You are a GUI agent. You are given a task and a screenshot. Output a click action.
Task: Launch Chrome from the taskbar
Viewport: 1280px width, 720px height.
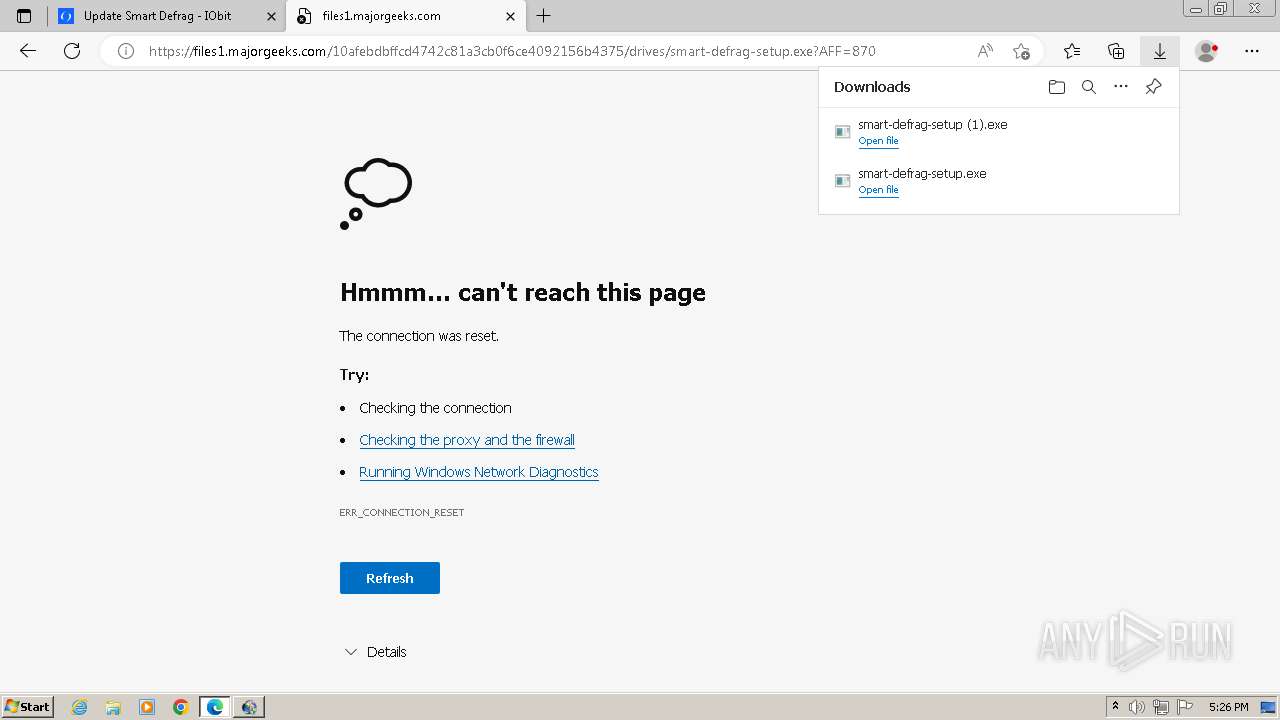[181, 707]
